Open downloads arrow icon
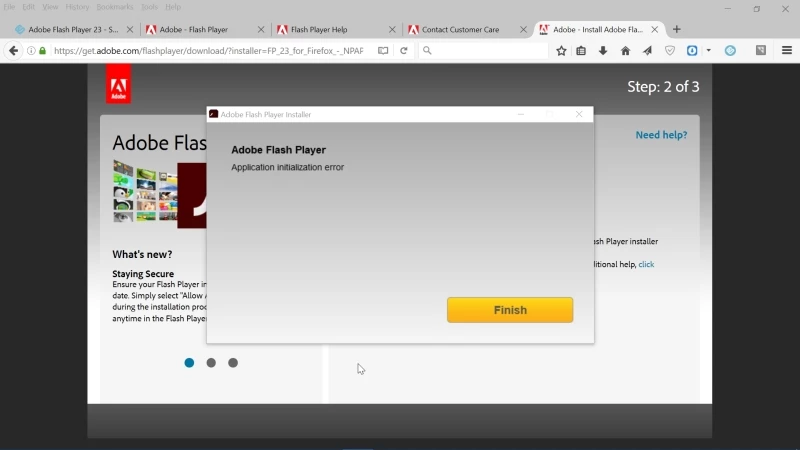 pyautogui.click(x=603, y=51)
